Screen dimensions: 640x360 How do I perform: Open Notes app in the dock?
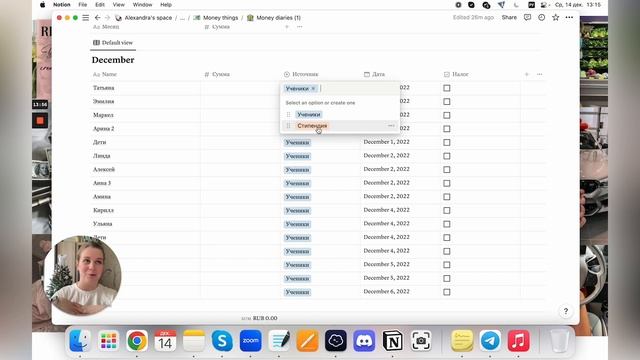click(x=194, y=340)
